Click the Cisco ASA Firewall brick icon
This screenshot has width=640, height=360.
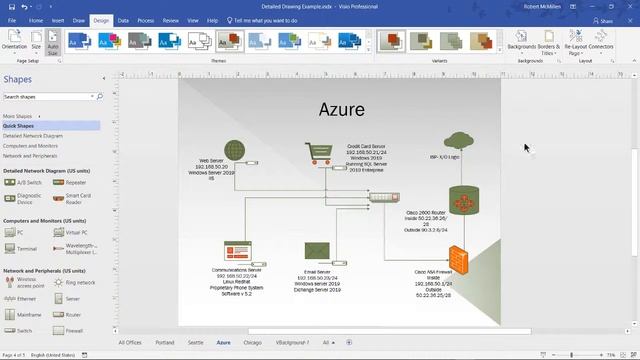pyautogui.click(x=458, y=260)
